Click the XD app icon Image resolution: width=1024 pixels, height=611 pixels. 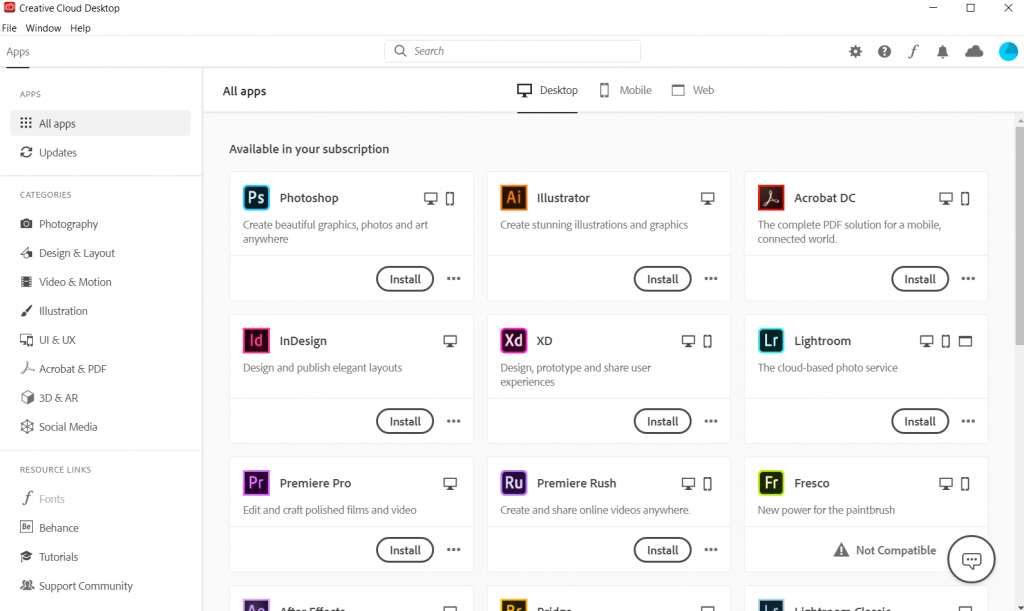pyautogui.click(x=513, y=341)
